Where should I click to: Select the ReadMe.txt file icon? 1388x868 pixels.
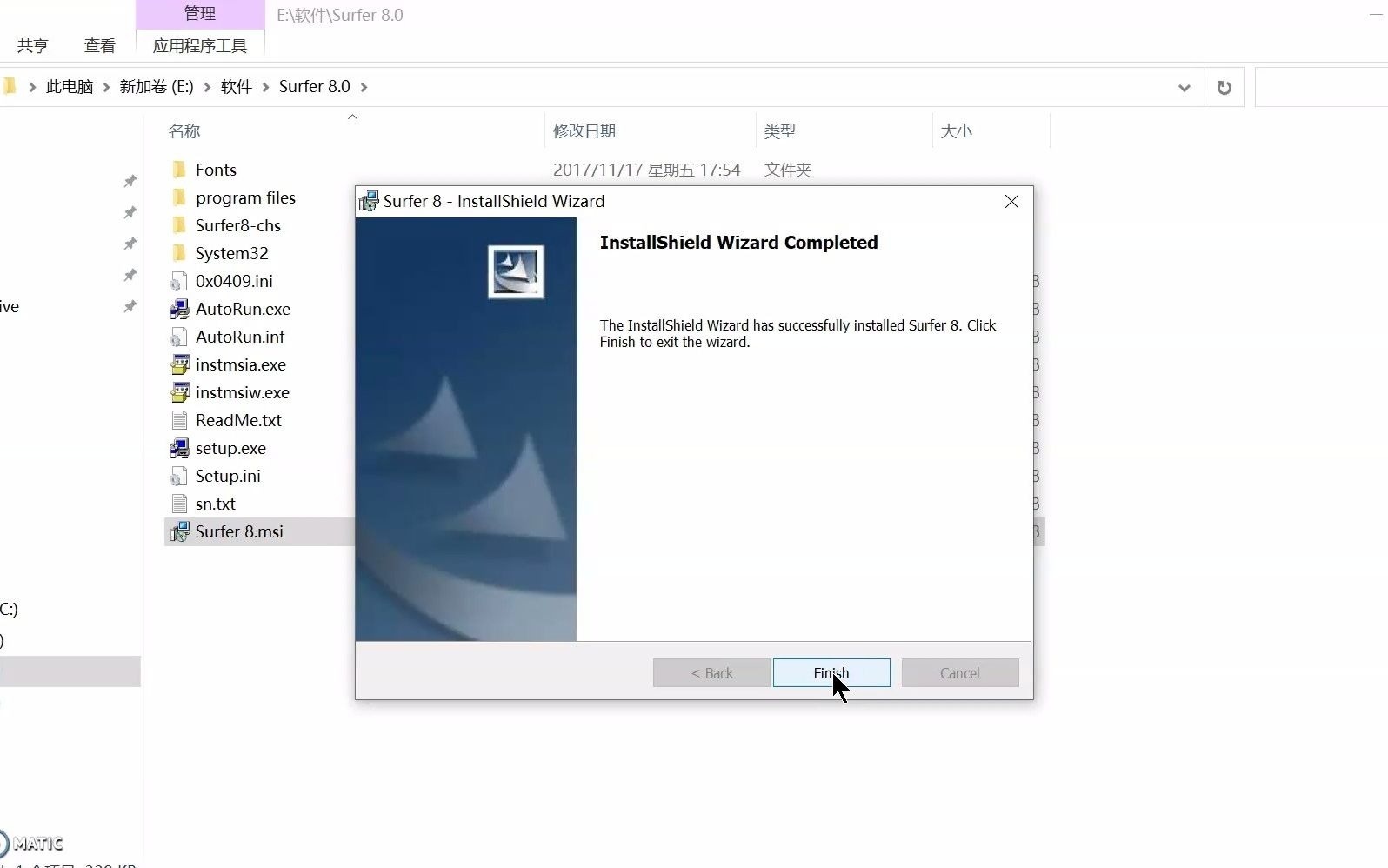point(179,420)
